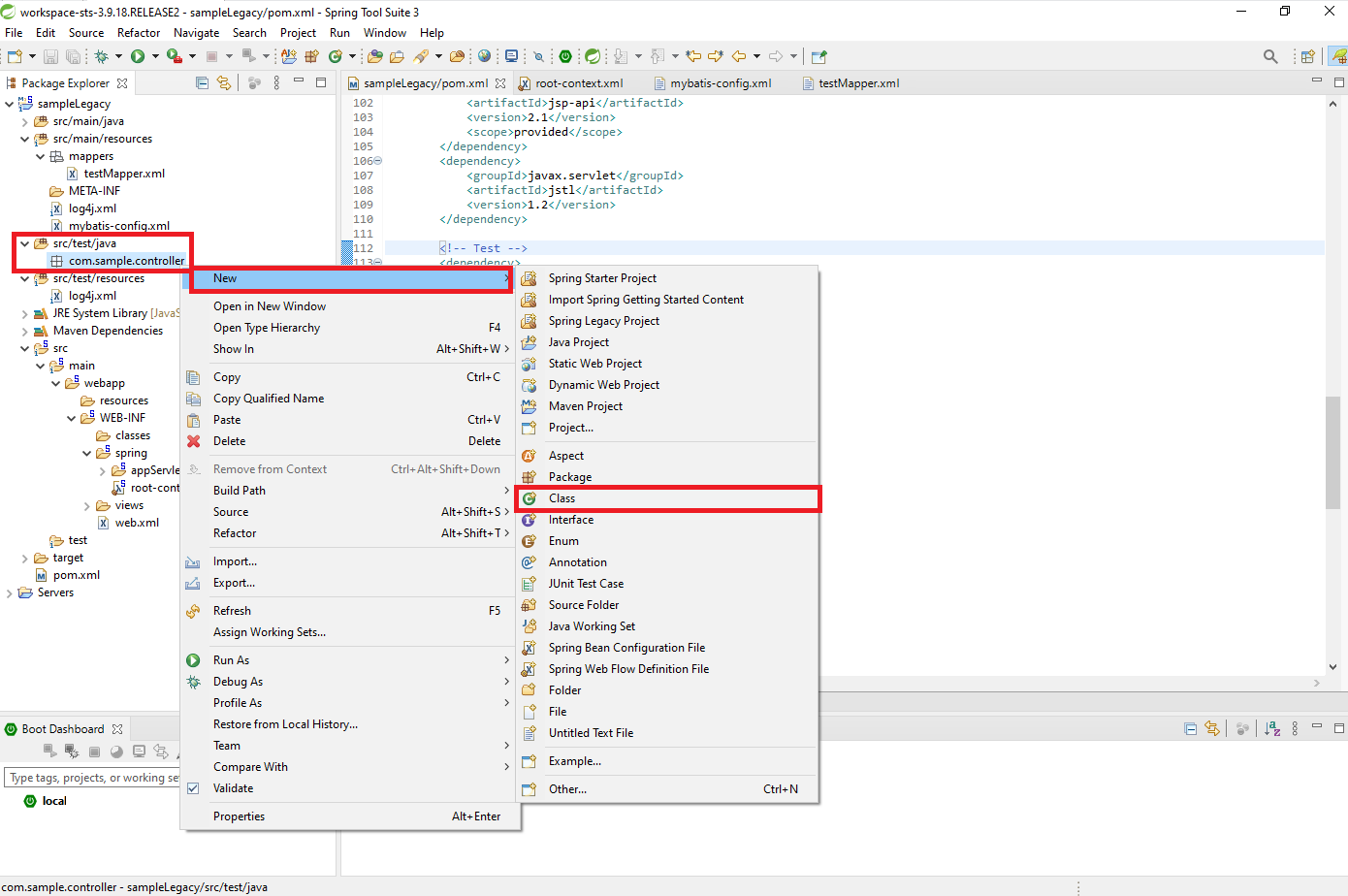Image resolution: width=1348 pixels, height=896 pixels.
Task: Open the Run button dropdown arrow
Action: click(x=155, y=56)
